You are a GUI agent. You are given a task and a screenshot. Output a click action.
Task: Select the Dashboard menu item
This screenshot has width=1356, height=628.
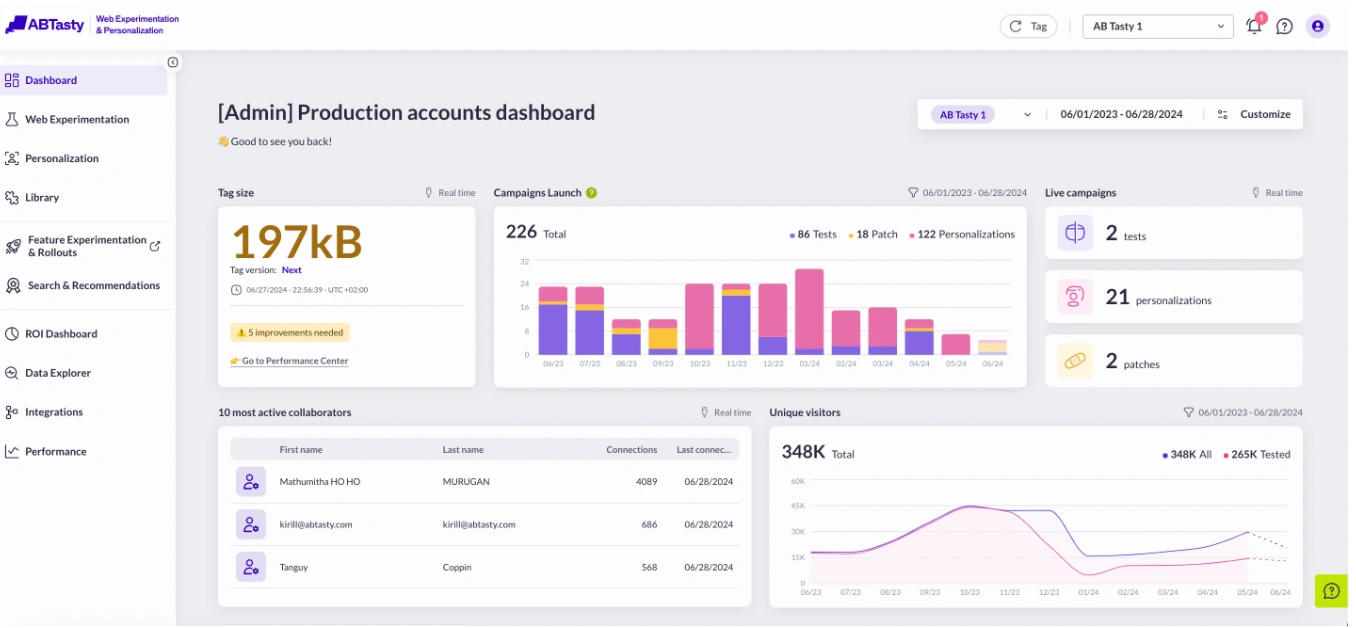click(x=50, y=79)
